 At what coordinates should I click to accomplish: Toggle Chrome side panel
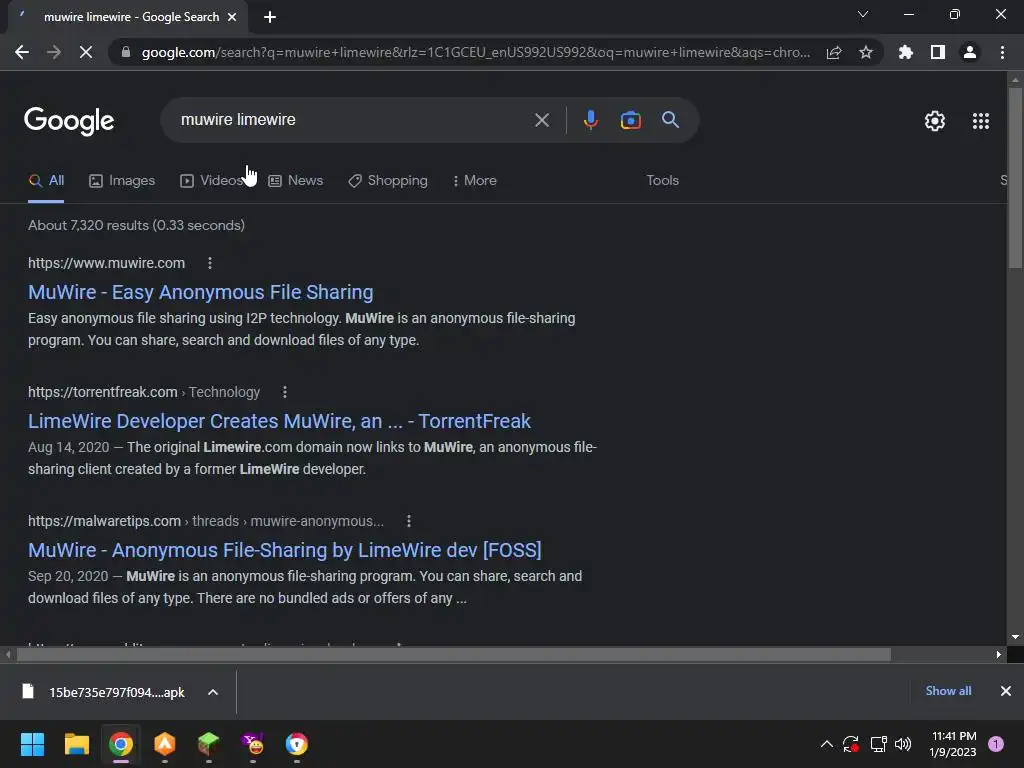tap(938, 52)
